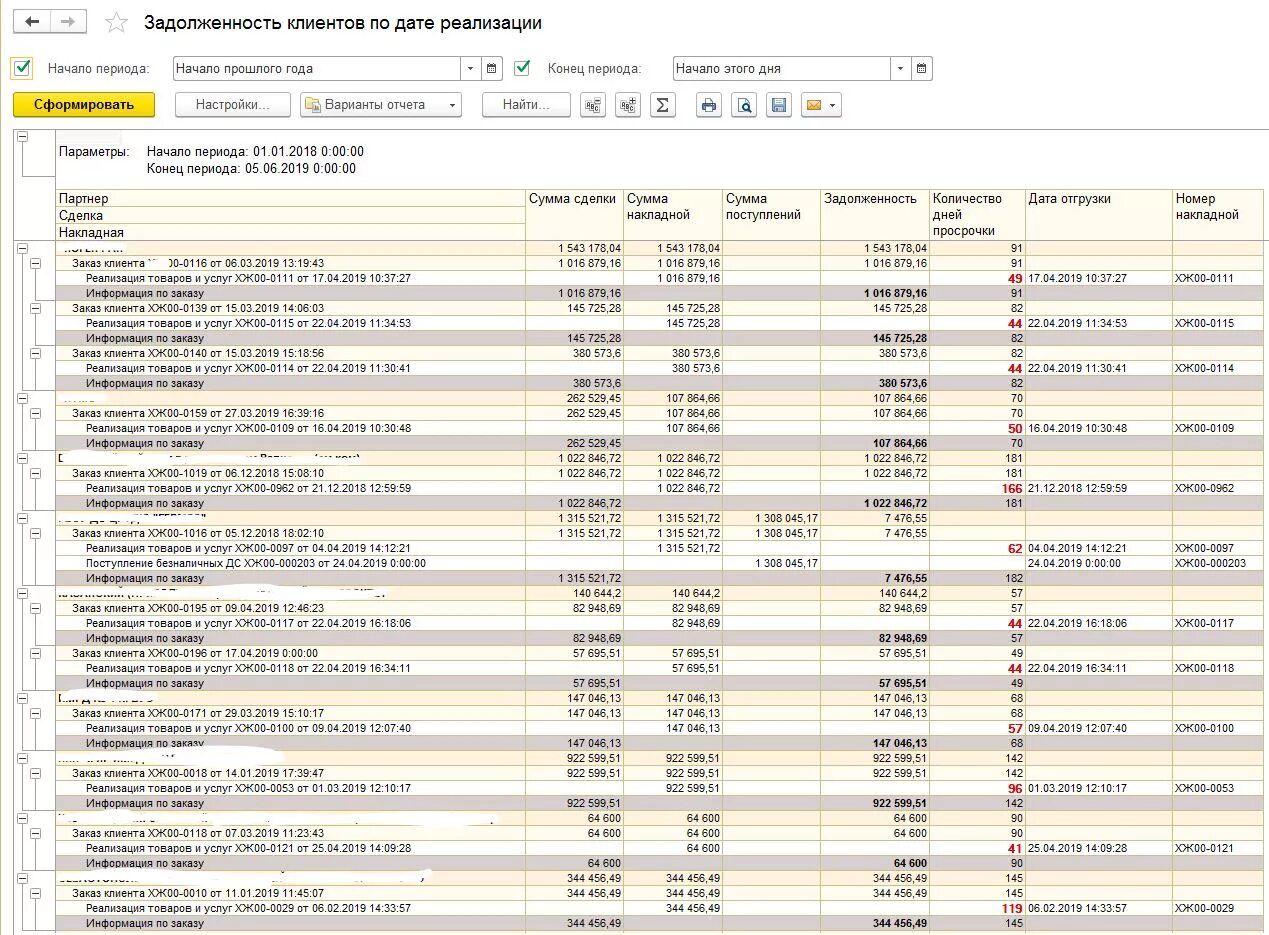Go forward with the right arrow button

click(68, 21)
